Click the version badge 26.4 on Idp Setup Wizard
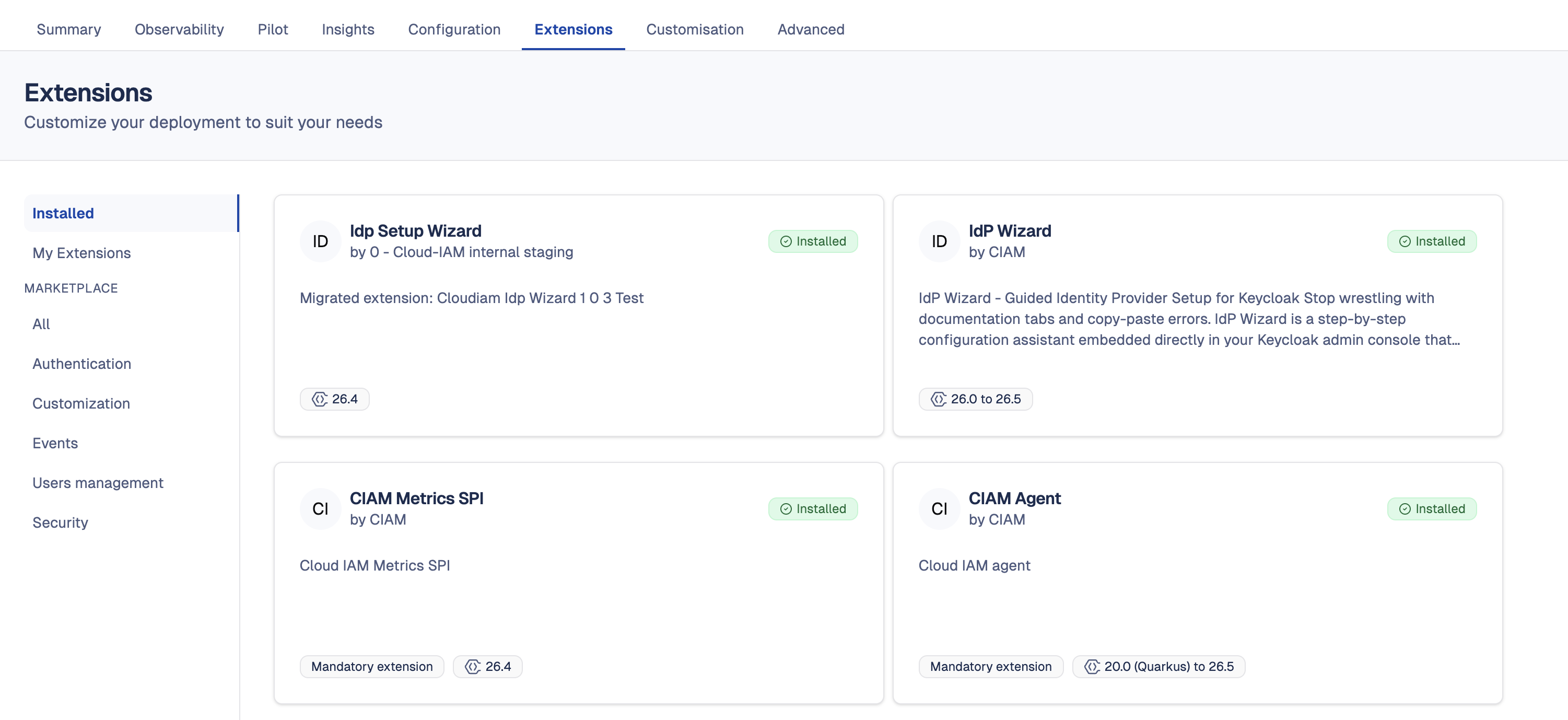Image resolution: width=1568 pixels, height=720 pixels. point(334,399)
